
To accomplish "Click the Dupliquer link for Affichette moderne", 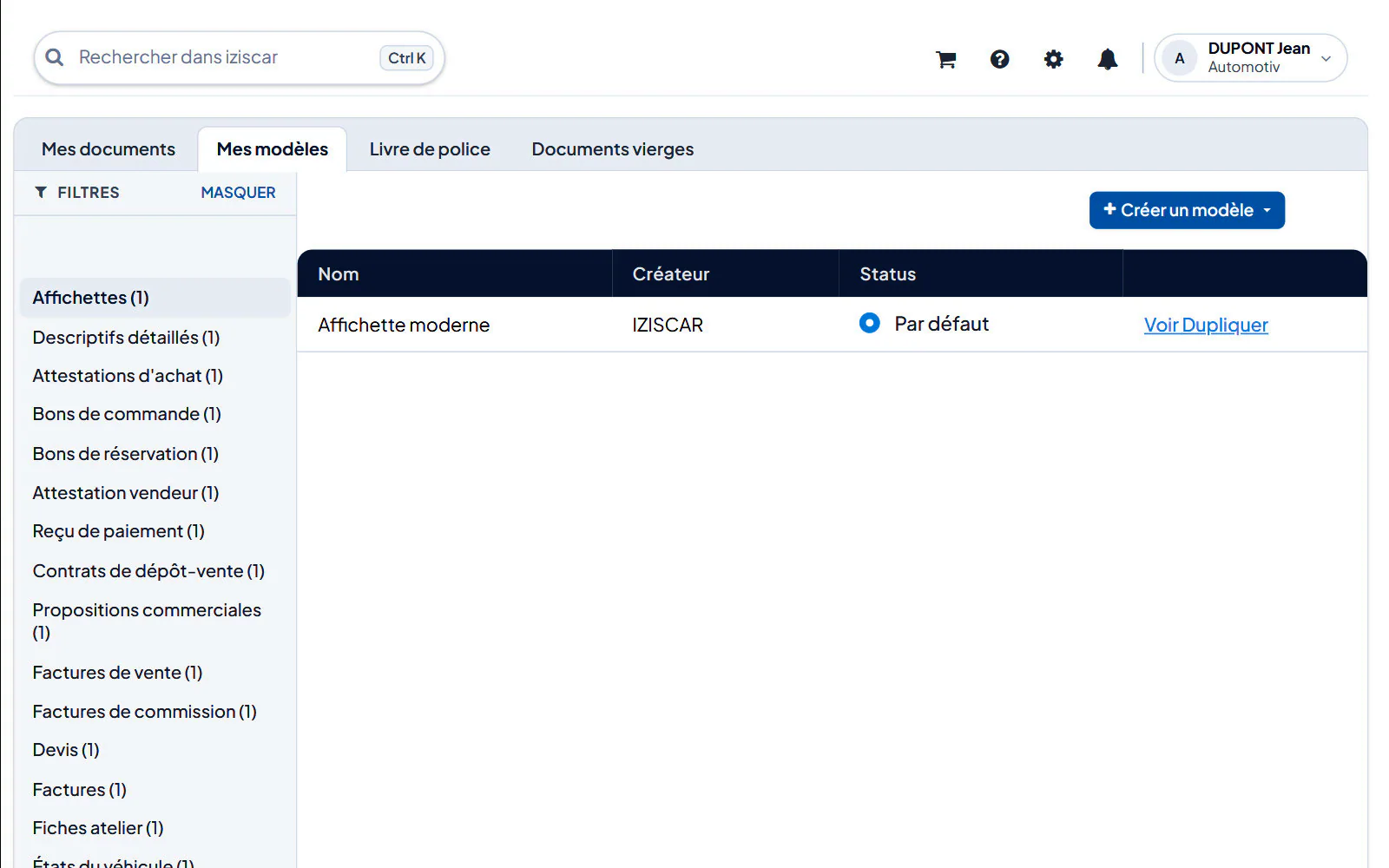I will click(1225, 325).
